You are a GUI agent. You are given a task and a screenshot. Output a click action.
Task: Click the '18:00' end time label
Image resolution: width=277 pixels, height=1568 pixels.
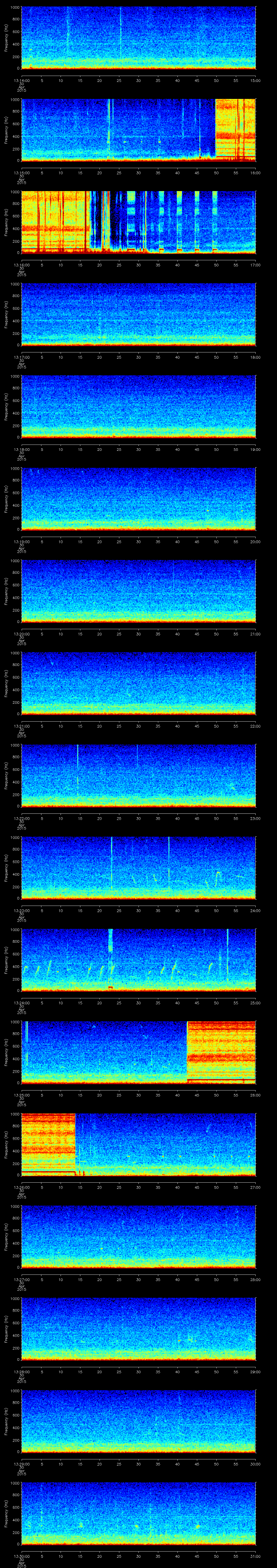[256, 357]
